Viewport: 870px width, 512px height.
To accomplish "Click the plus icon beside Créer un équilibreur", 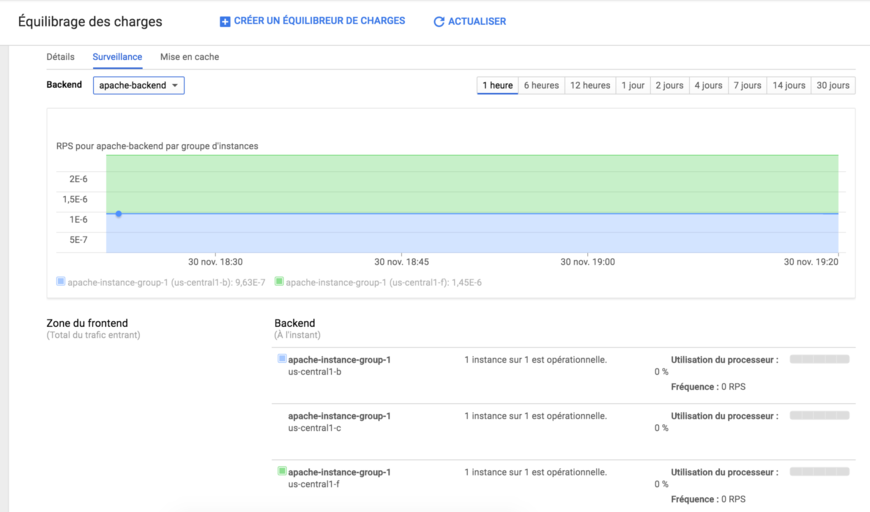I will [x=225, y=22].
